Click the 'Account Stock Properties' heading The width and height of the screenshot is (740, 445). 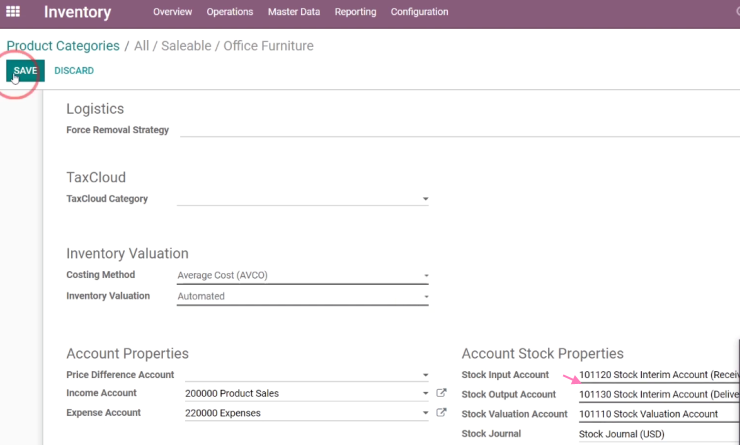543,353
